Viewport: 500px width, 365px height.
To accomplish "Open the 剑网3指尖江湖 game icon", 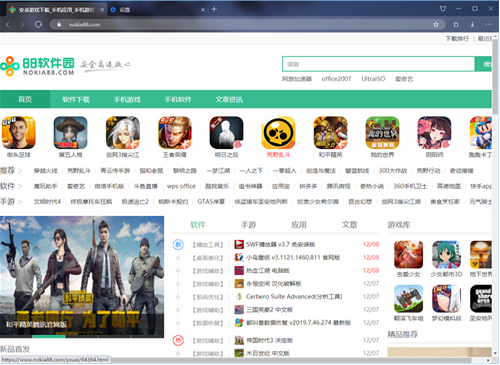I will [x=123, y=132].
